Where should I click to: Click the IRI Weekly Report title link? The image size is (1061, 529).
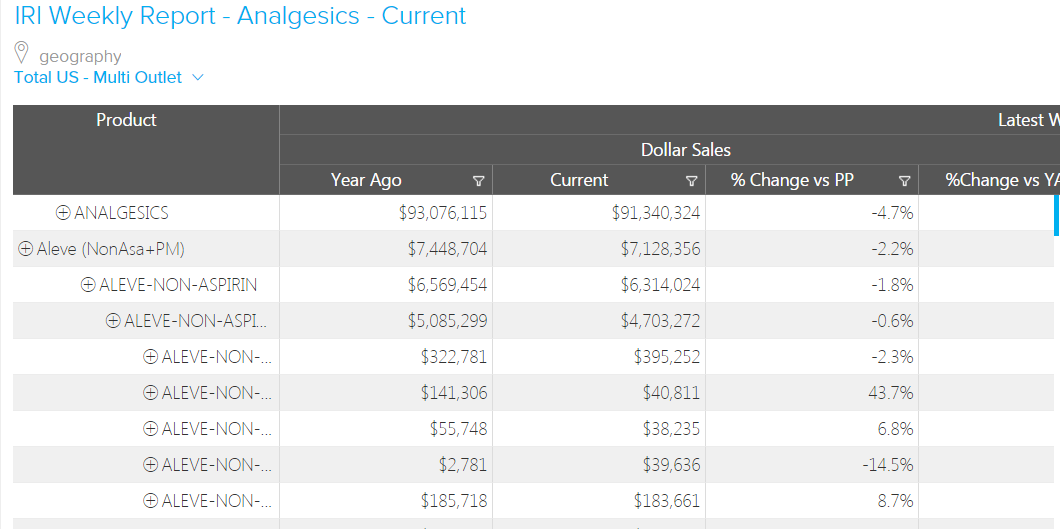click(240, 16)
